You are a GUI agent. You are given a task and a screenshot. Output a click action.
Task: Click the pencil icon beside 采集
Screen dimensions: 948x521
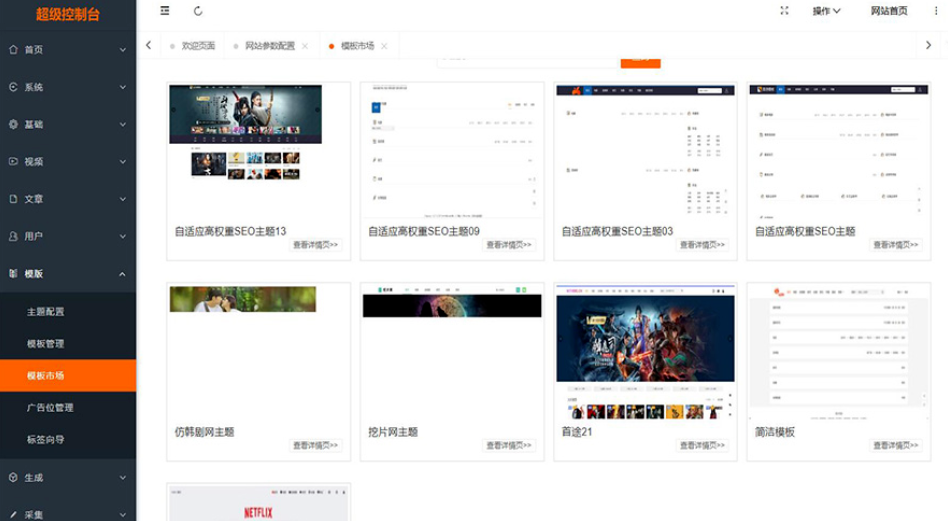13,515
